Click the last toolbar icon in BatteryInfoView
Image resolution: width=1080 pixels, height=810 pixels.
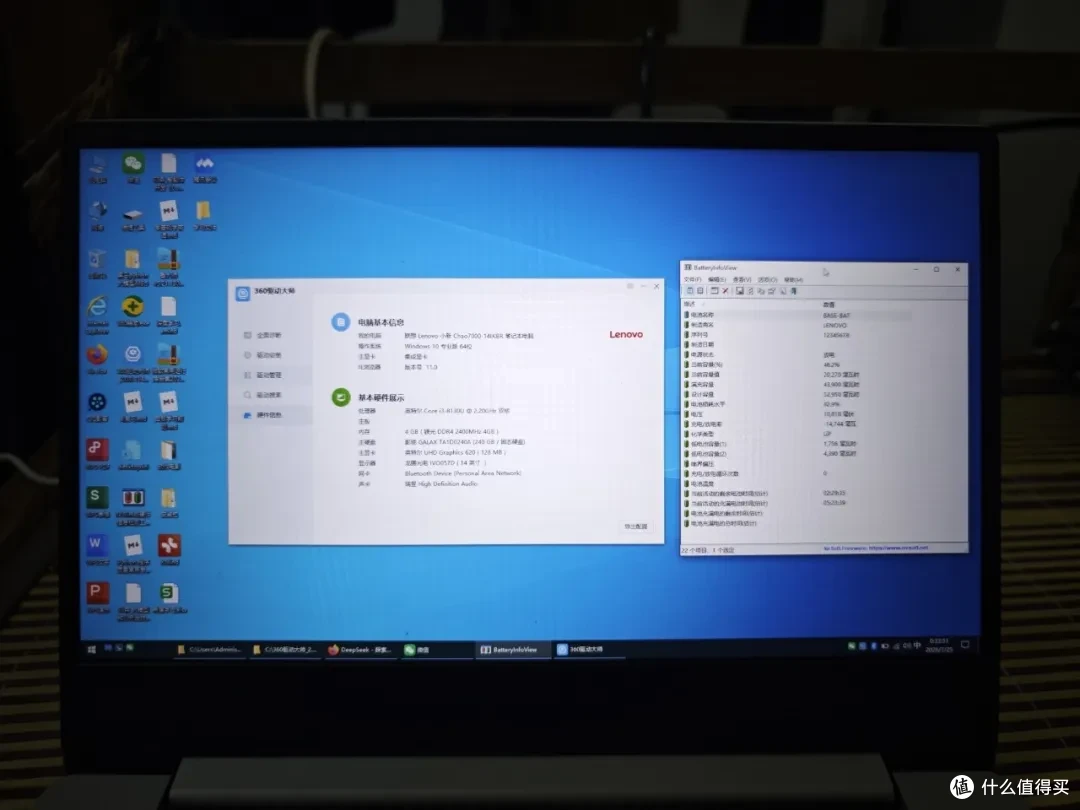pyautogui.click(x=793, y=291)
